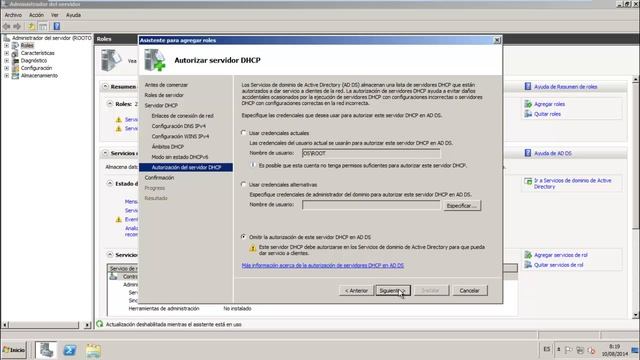Collapse the Estado subsection chevron
The width and height of the screenshot is (640, 360).
click(x=110, y=184)
